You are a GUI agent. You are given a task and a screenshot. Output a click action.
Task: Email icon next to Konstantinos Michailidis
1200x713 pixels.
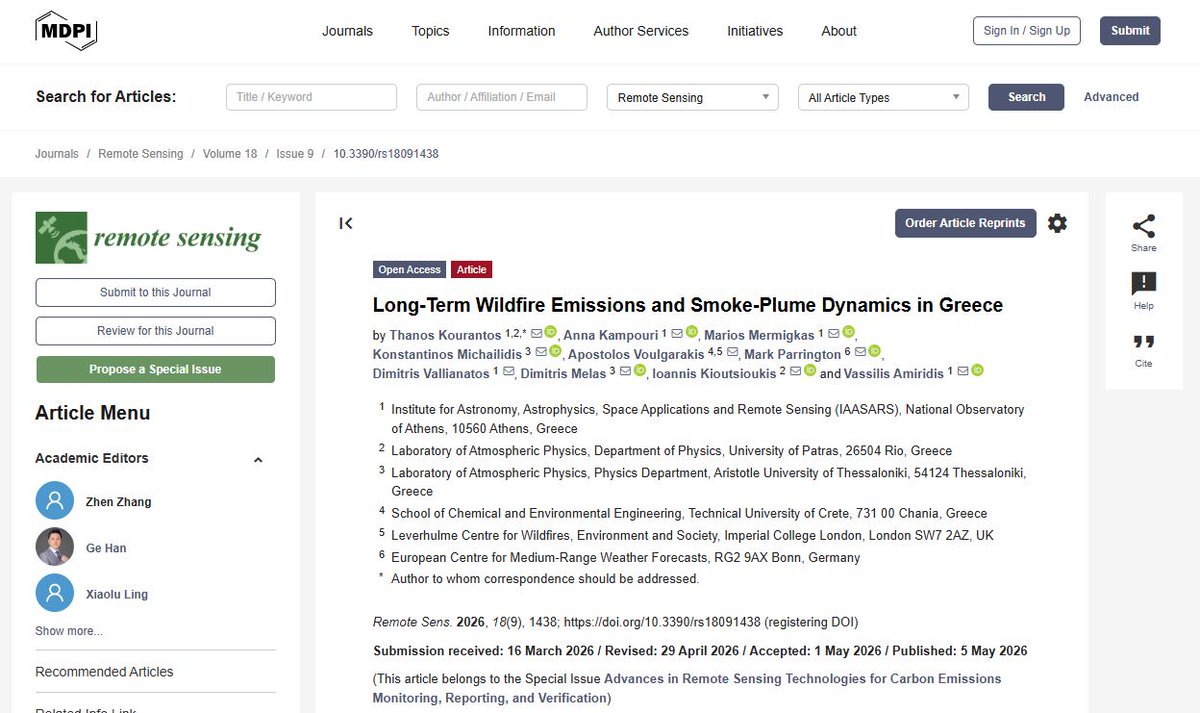540,352
